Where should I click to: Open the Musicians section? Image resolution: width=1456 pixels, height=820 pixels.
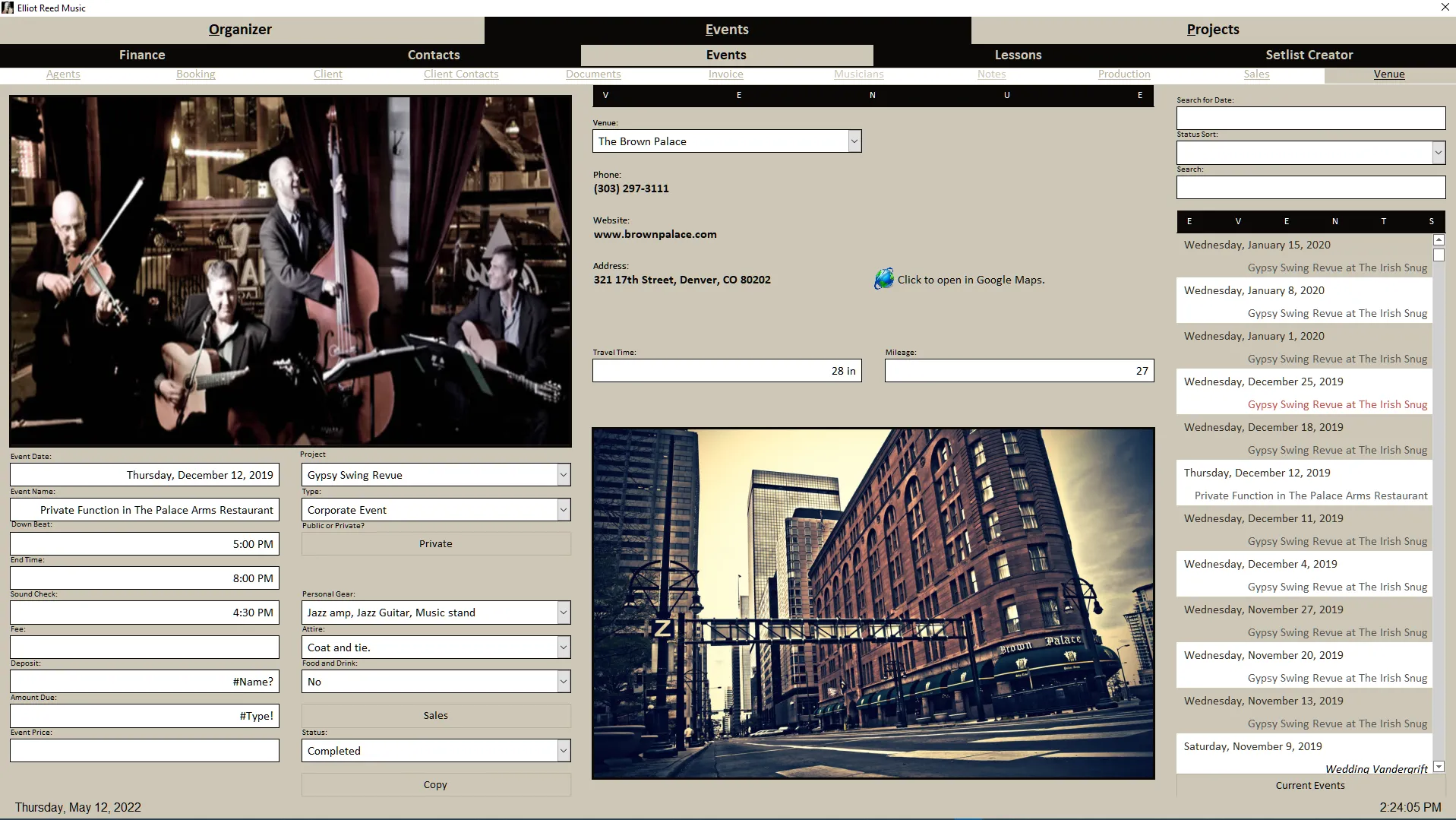tap(858, 74)
